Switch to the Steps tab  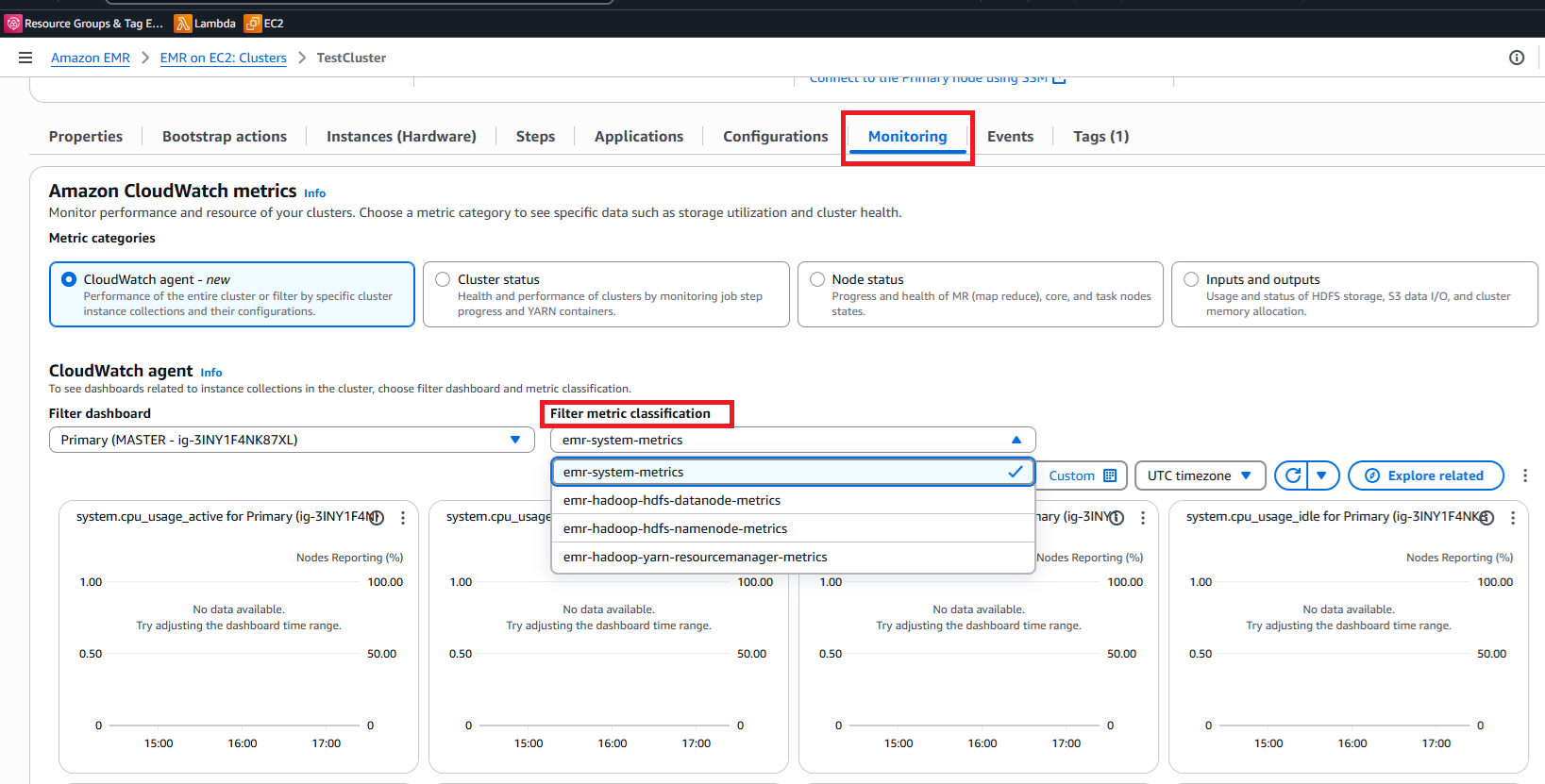pyautogui.click(x=535, y=137)
